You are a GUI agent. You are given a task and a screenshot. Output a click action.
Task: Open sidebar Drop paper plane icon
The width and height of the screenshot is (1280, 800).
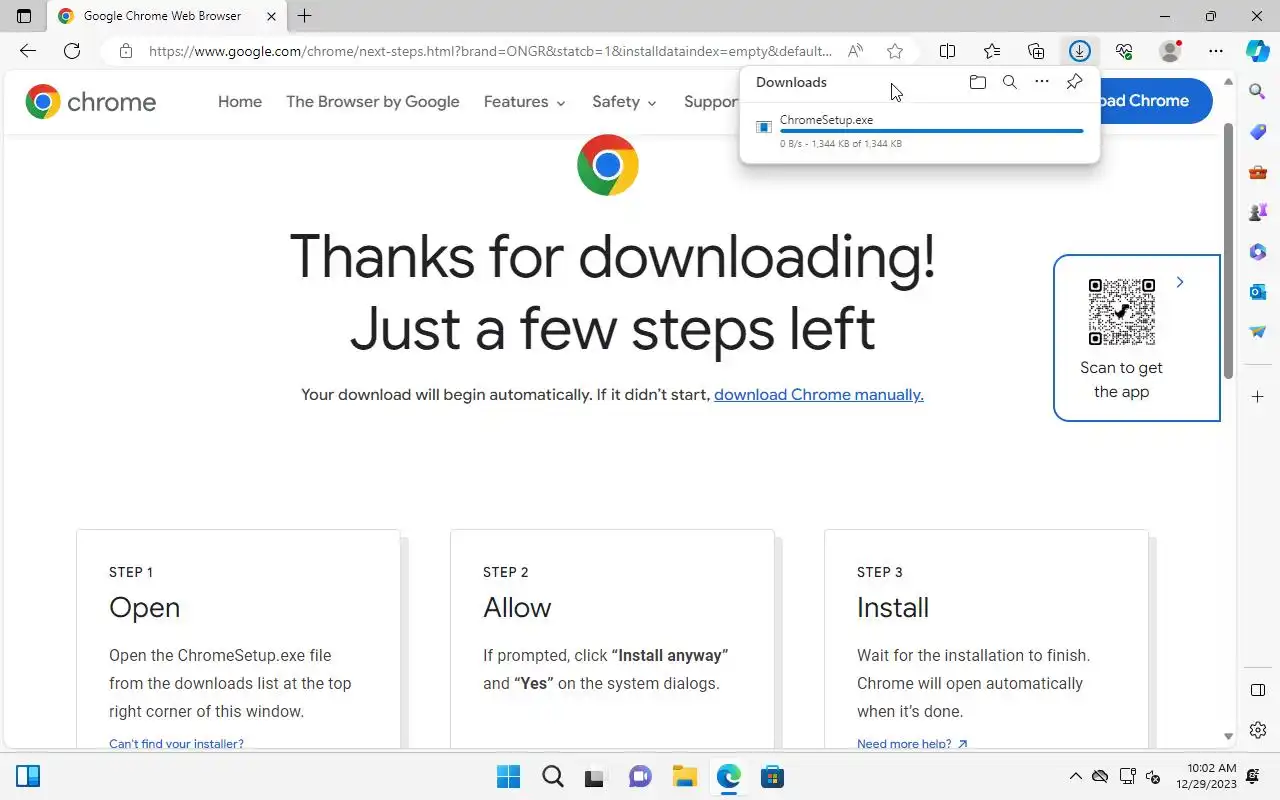tap(1258, 332)
